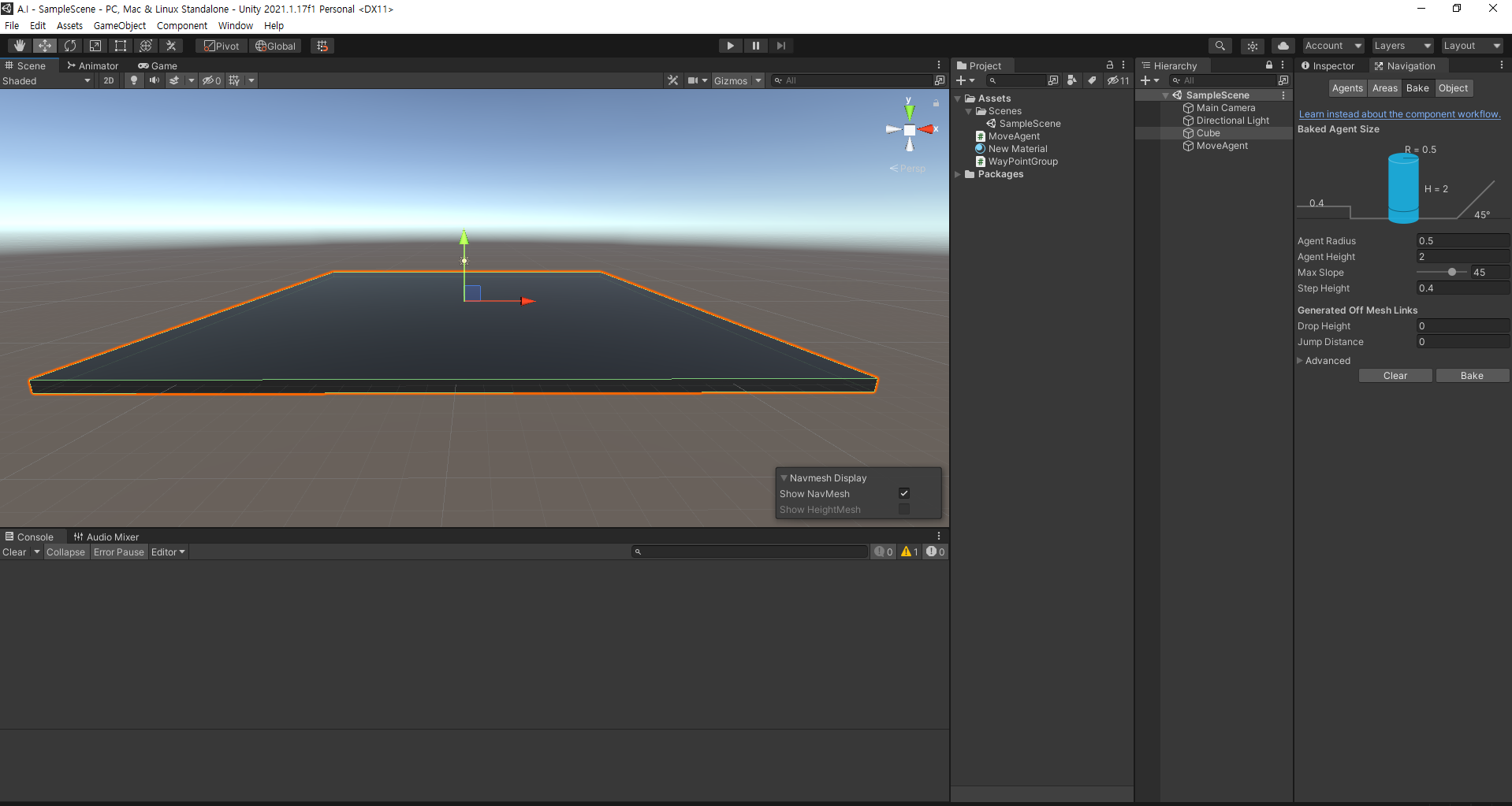This screenshot has width=1512, height=806.
Task: Open the Window menu
Action: pos(236,25)
